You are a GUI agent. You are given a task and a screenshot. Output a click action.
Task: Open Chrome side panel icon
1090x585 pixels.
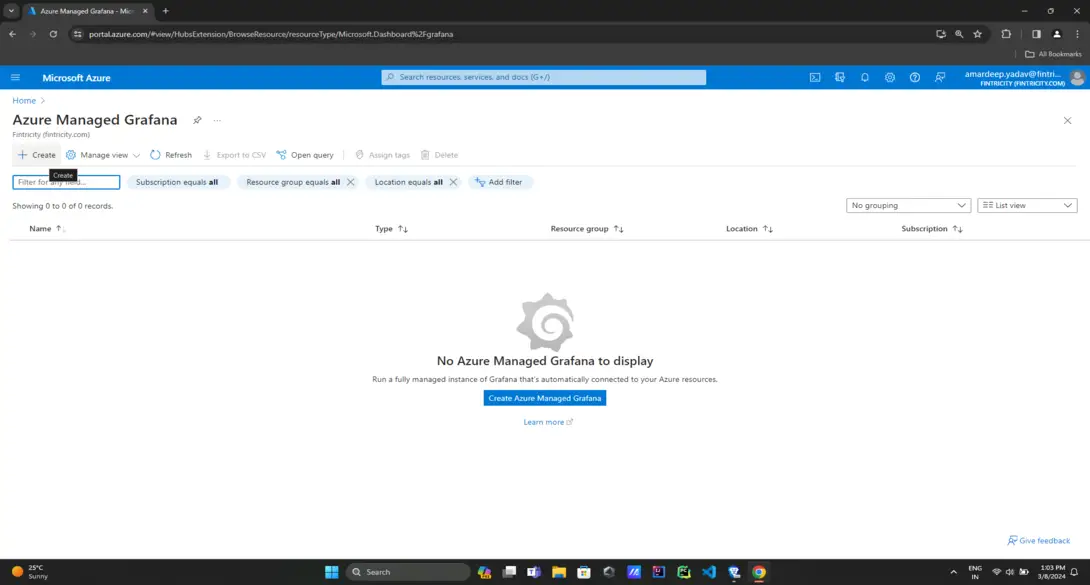pyautogui.click(x=1036, y=34)
